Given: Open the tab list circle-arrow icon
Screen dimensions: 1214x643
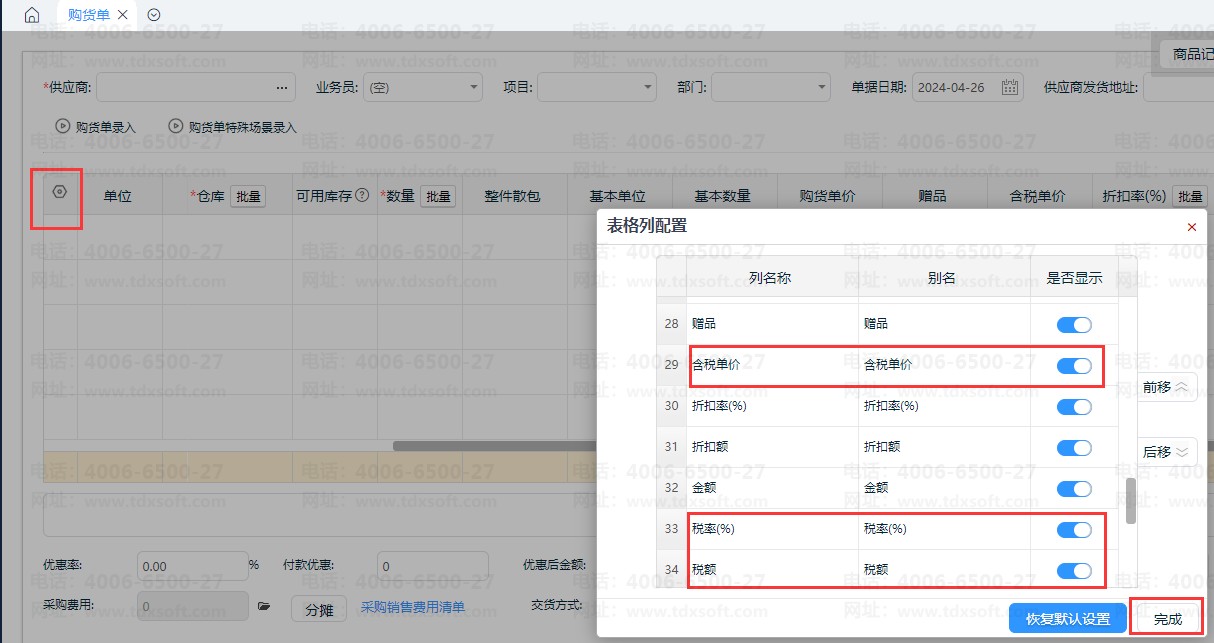Looking at the screenshot, I should 153,15.
